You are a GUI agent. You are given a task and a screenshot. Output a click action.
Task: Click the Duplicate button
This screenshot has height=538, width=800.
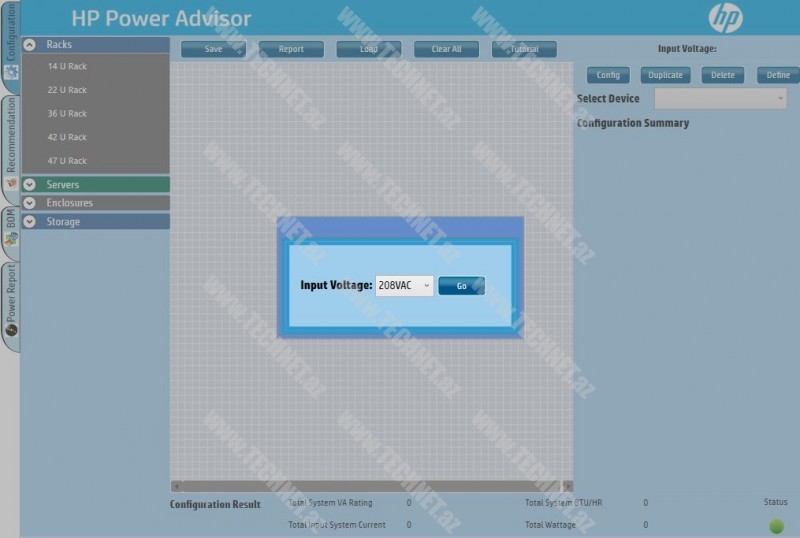[x=665, y=75]
